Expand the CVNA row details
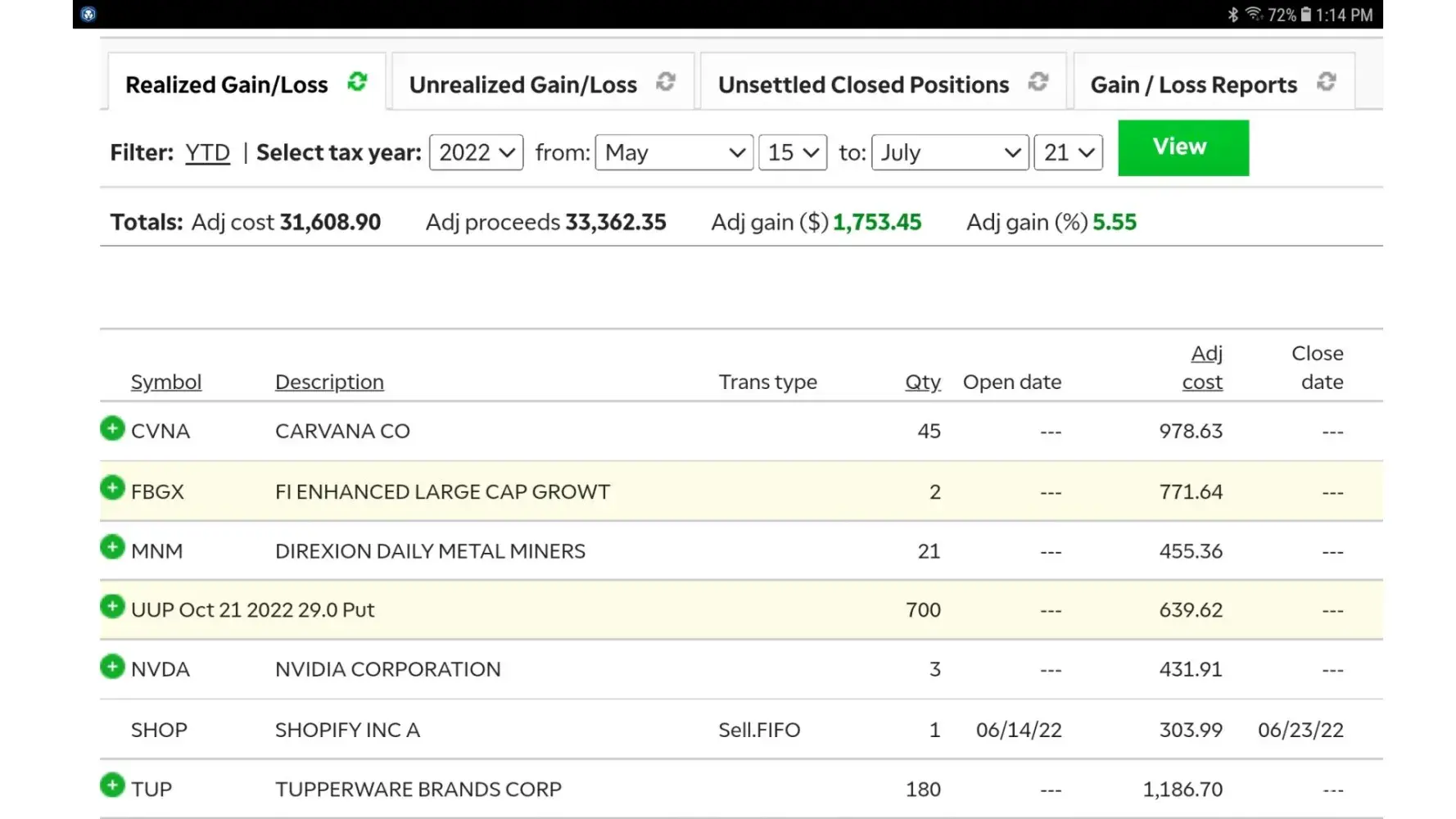This screenshot has height=819, width=1456. point(112,428)
